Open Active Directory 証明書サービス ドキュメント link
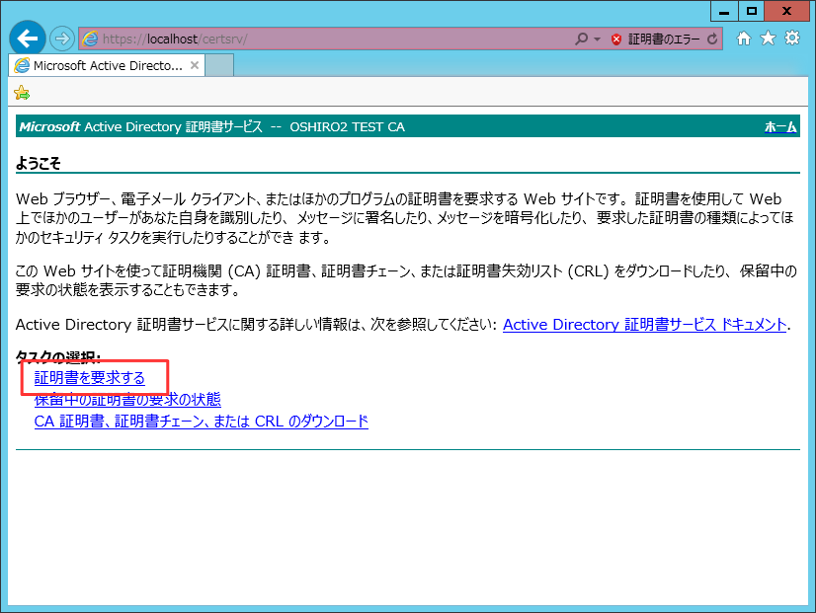 coord(644,325)
